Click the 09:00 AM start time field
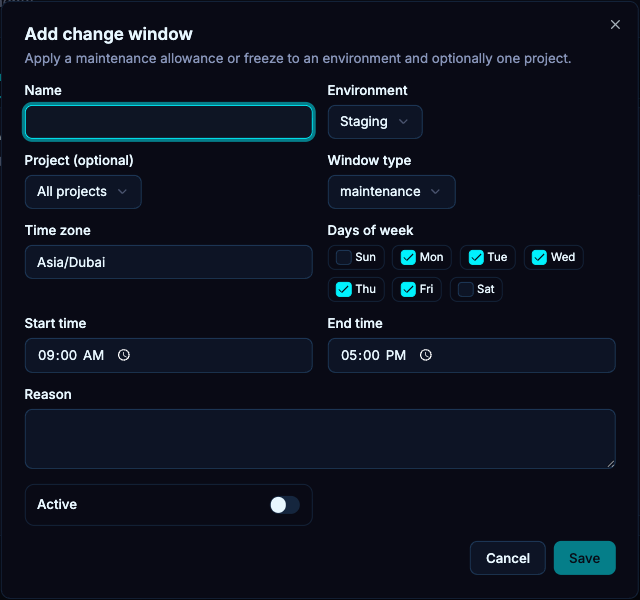This screenshot has width=640, height=600. [x=169, y=355]
